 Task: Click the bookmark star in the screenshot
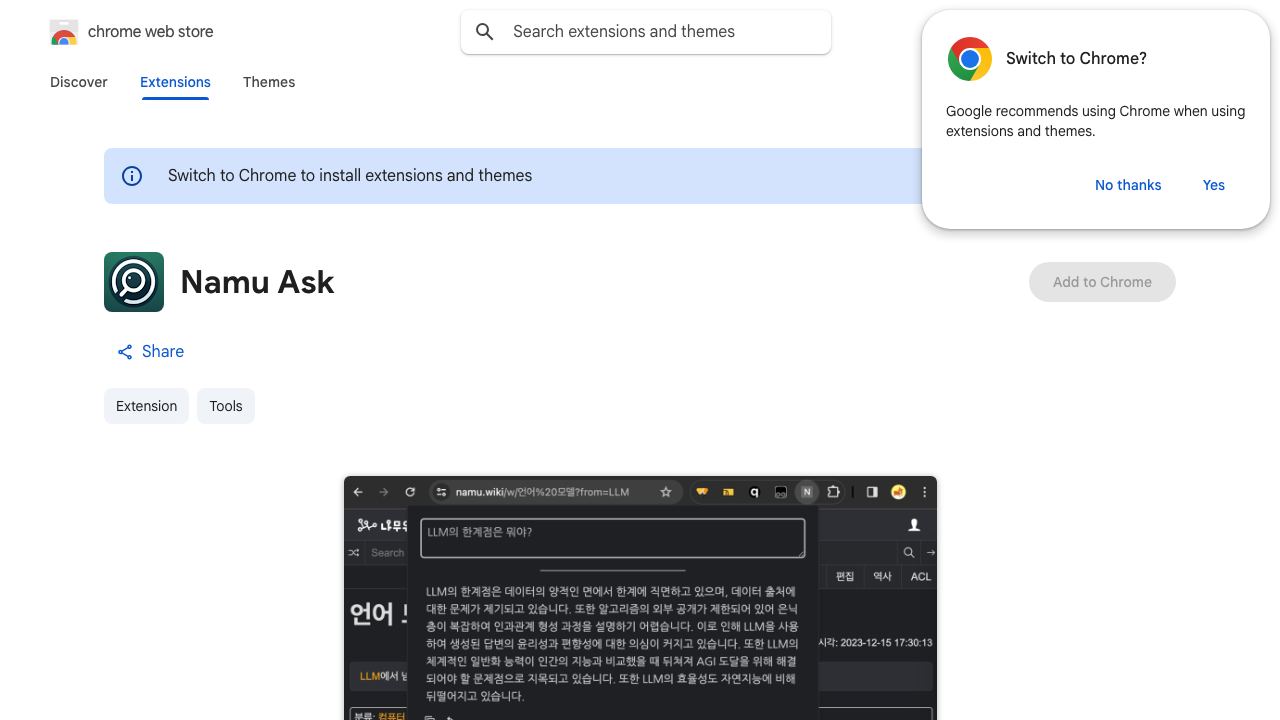coord(666,492)
